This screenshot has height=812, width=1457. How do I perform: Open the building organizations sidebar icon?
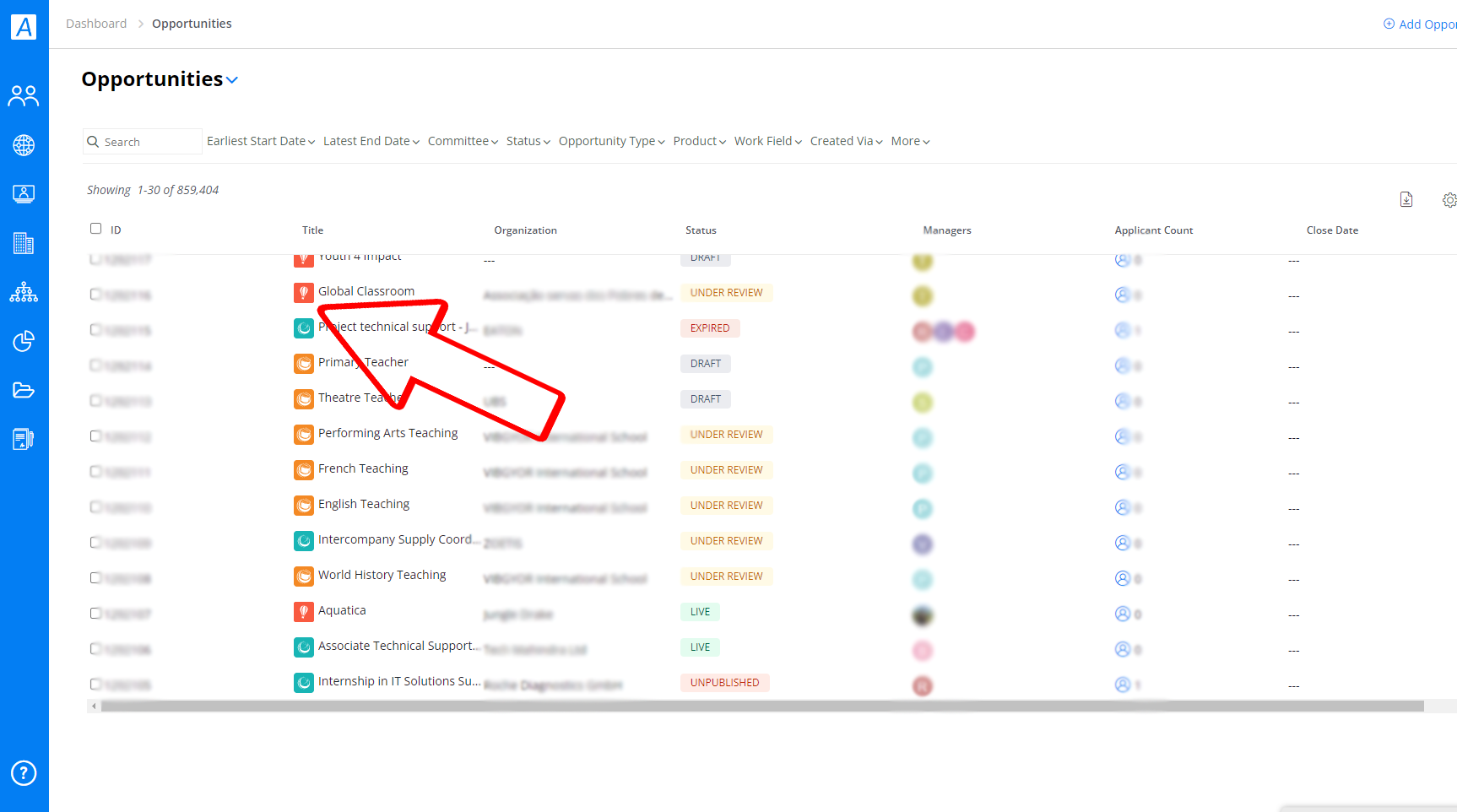[24, 243]
